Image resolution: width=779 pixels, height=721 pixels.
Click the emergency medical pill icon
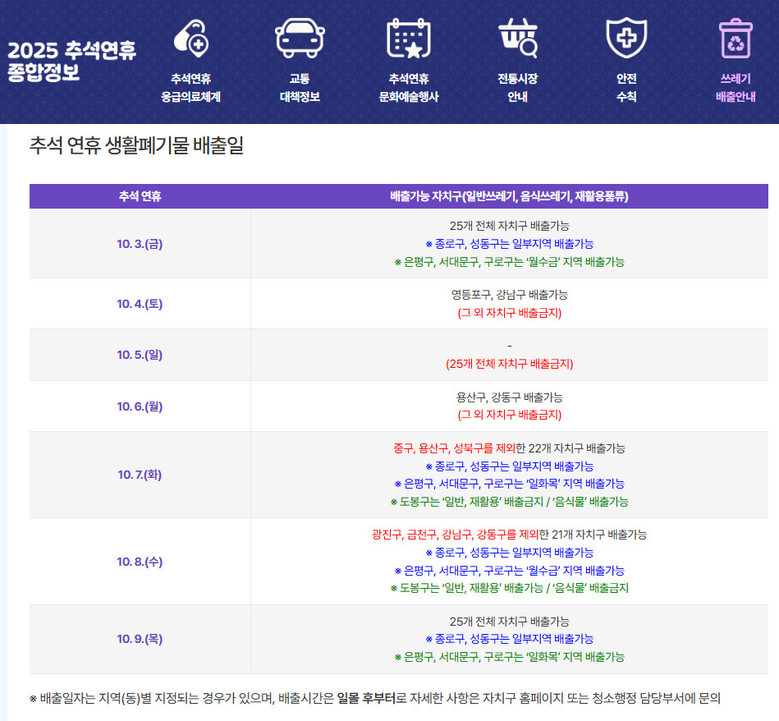click(190, 39)
